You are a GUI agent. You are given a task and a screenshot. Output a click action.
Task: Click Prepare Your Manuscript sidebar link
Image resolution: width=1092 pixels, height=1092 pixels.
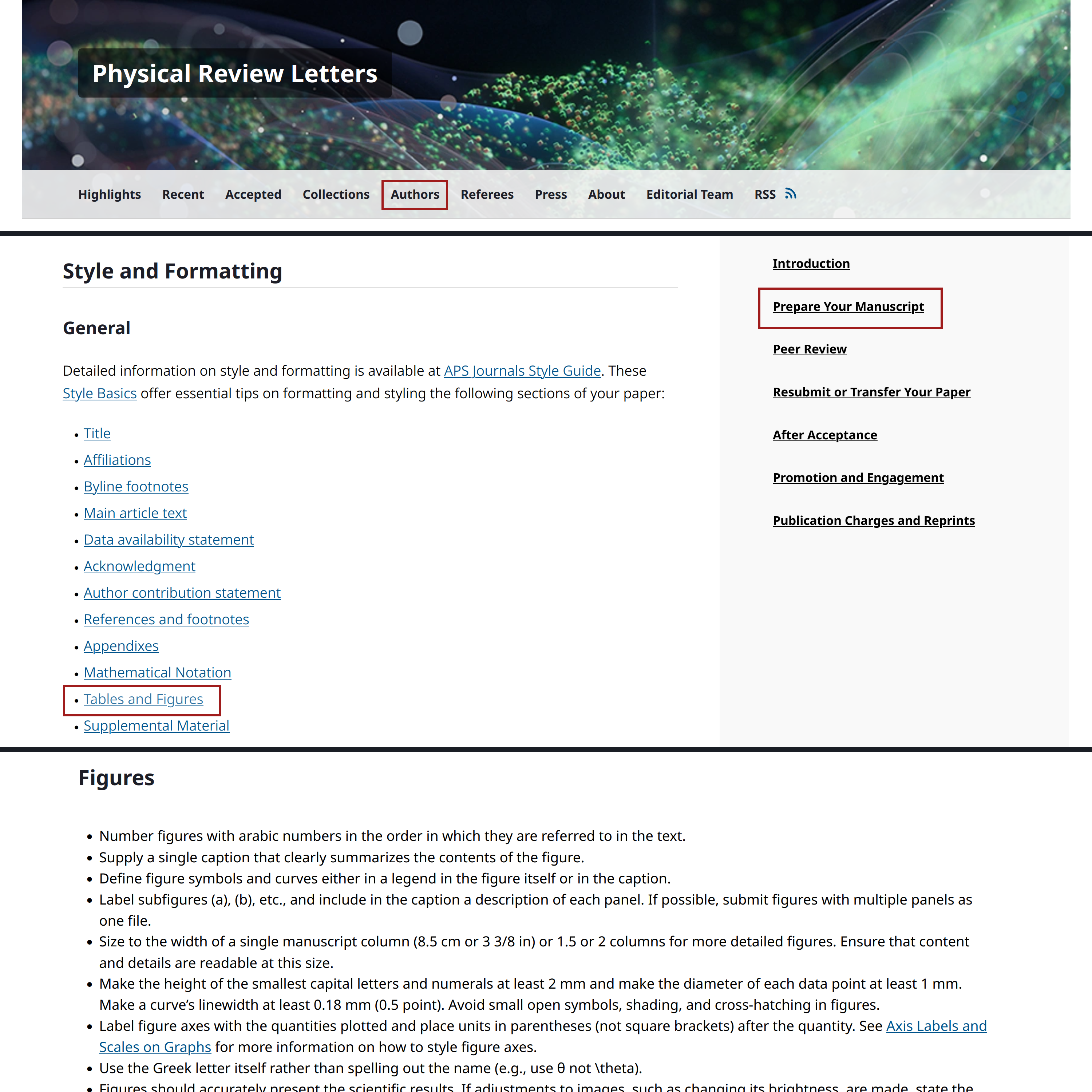pyautogui.click(x=848, y=307)
